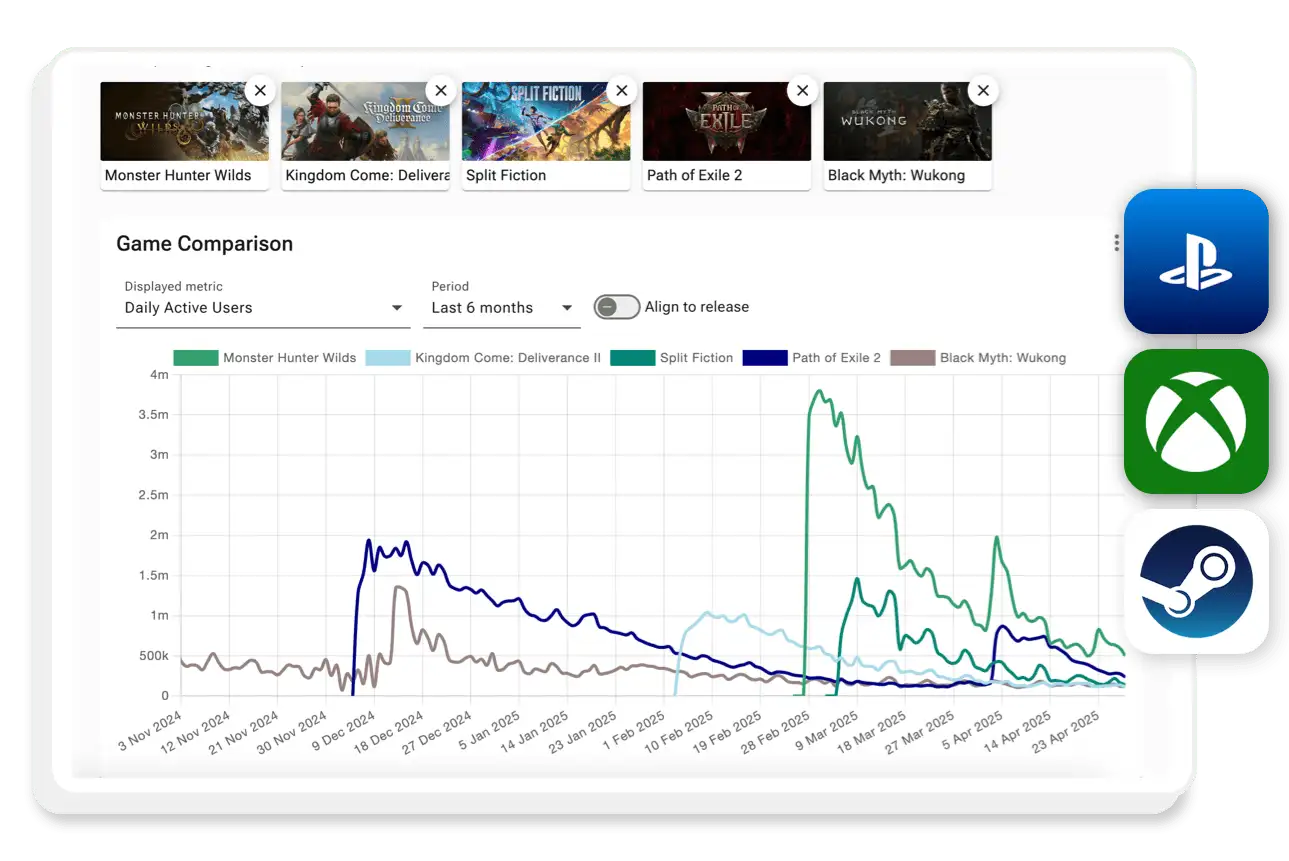
Task: Open the Split Fiction game title
Action: tap(506, 175)
